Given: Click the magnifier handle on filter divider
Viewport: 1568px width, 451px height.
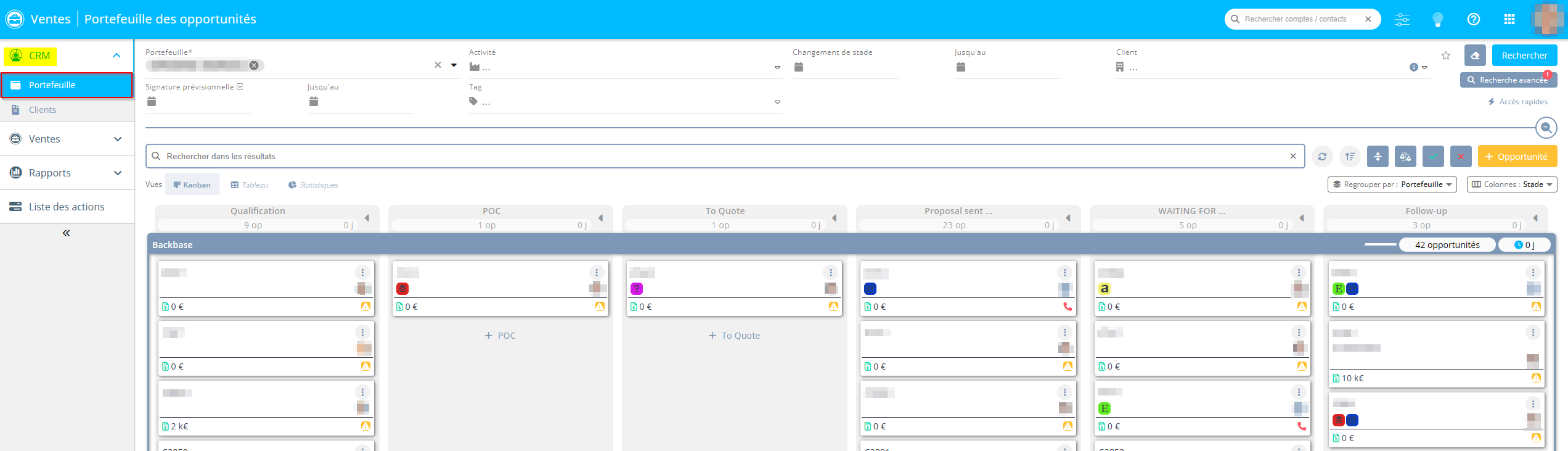Looking at the screenshot, I should pyautogui.click(x=1546, y=128).
